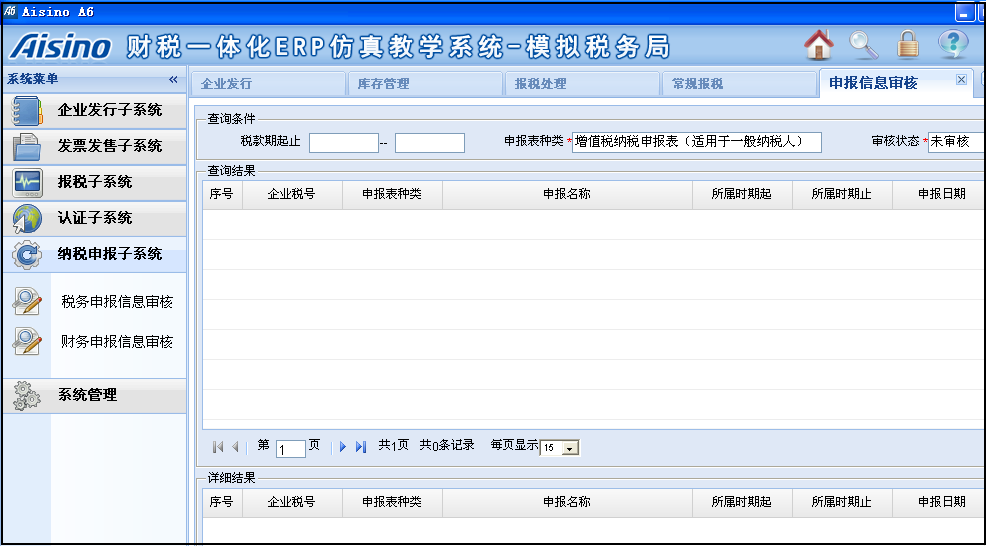The image size is (986, 546).
Task: Click 所属时期止 column header in 详细结果
Action: pyautogui.click(x=843, y=502)
